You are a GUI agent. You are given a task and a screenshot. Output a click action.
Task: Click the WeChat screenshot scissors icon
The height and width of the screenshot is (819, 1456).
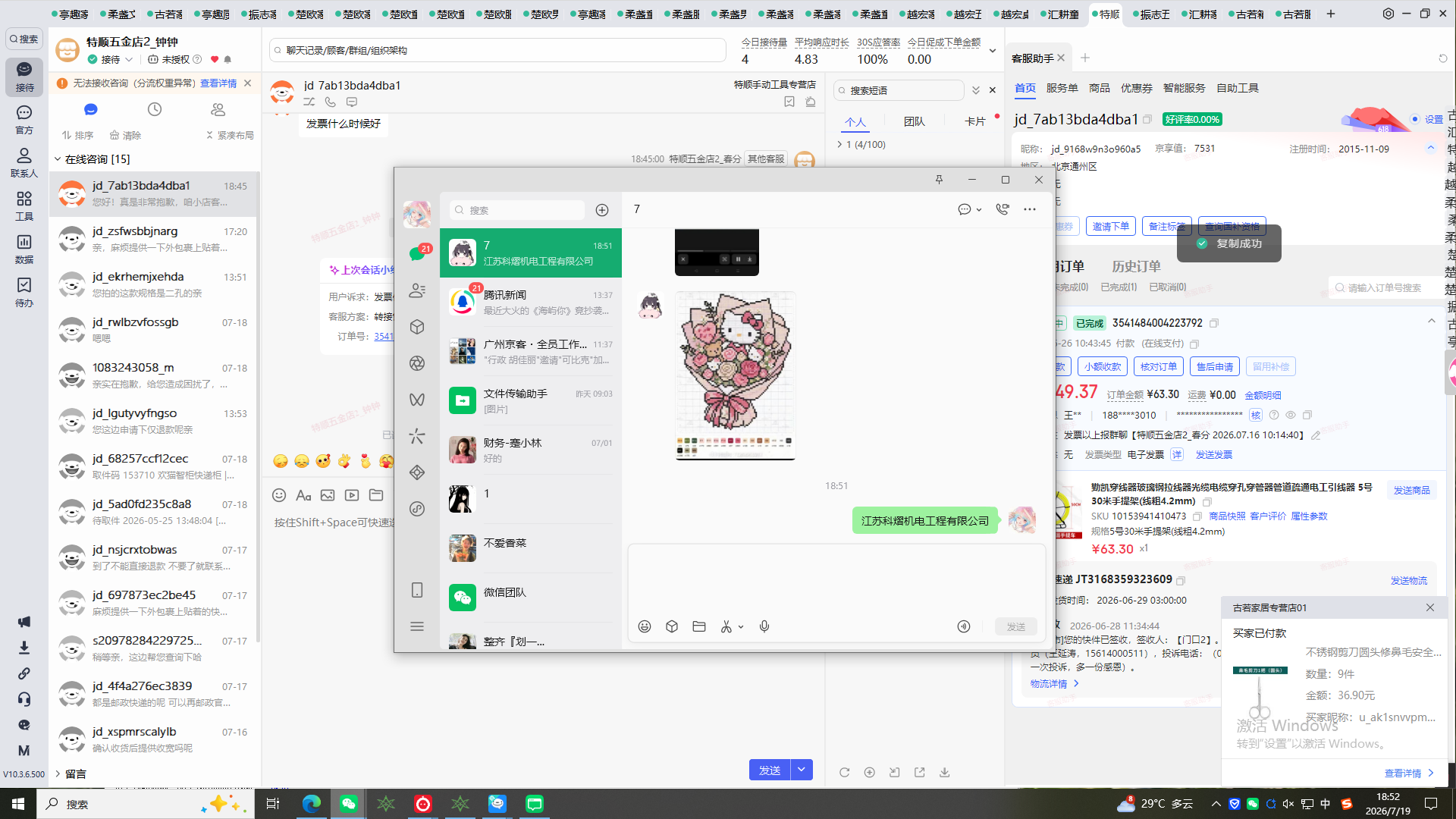(726, 626)
